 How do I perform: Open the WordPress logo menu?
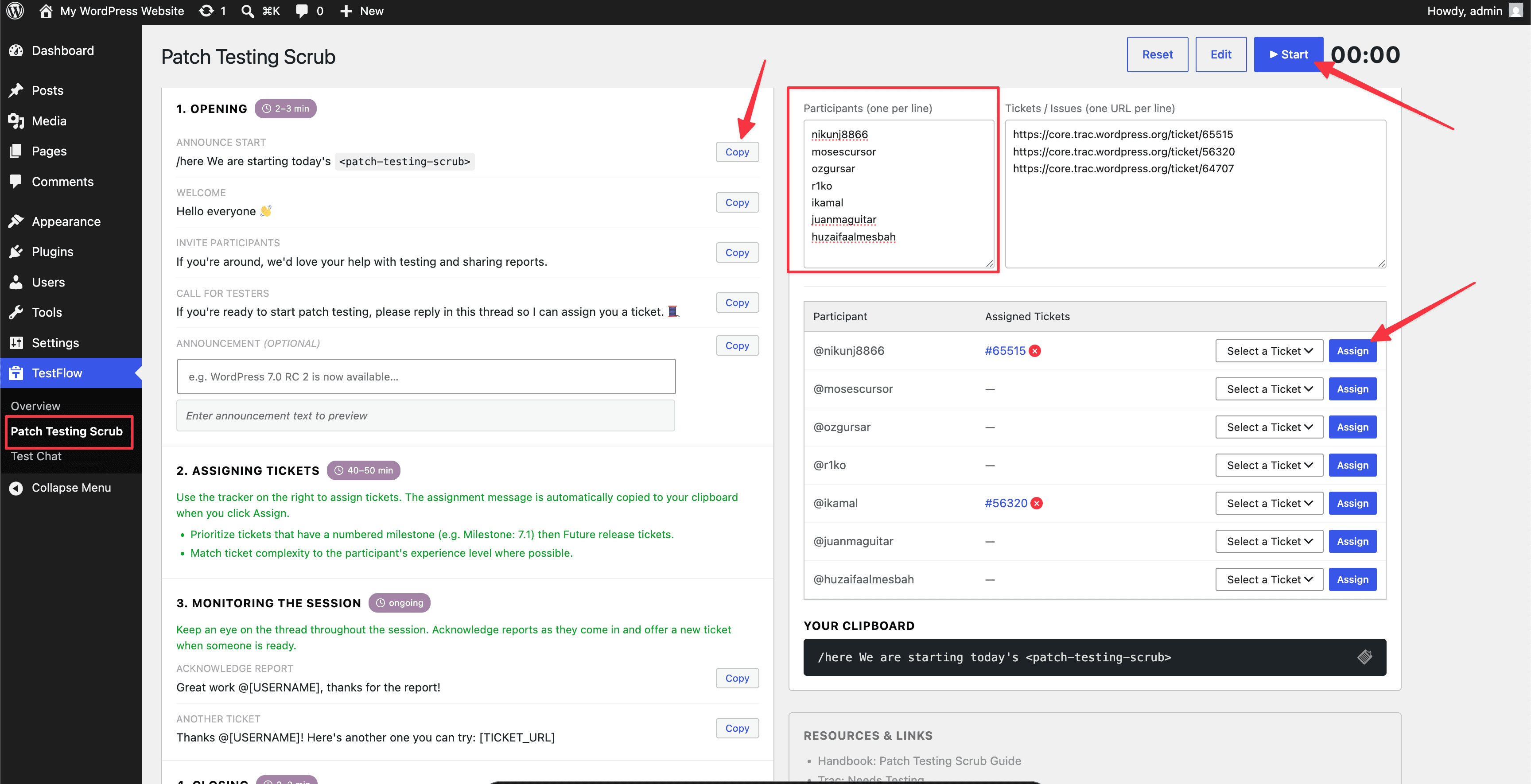click(15, 11)
